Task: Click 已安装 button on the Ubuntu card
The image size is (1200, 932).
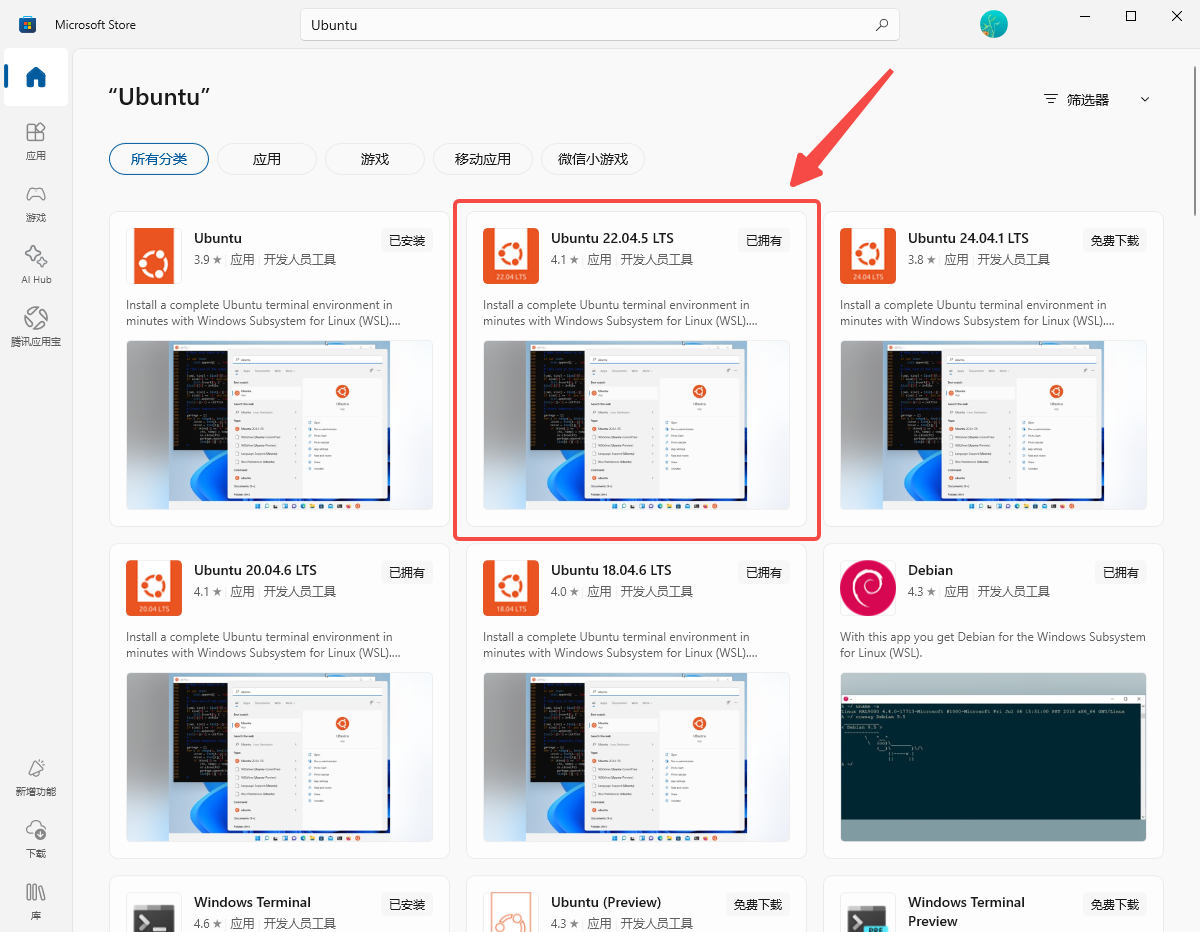Action: pyautogui.click(x=407, y=240)
